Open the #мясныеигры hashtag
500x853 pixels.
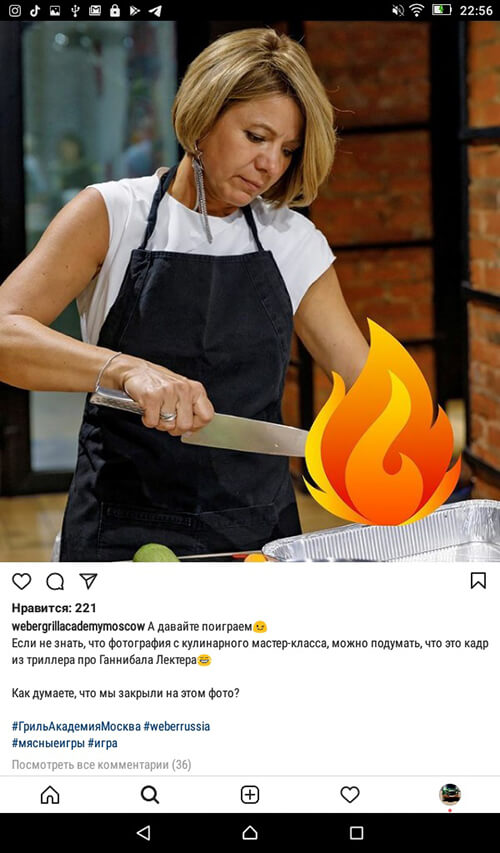48,743
